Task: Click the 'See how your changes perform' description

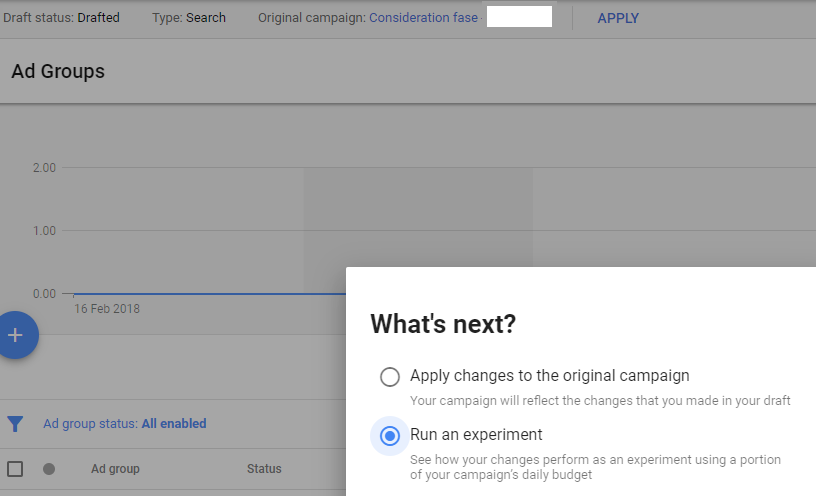Action: (595, 467)
